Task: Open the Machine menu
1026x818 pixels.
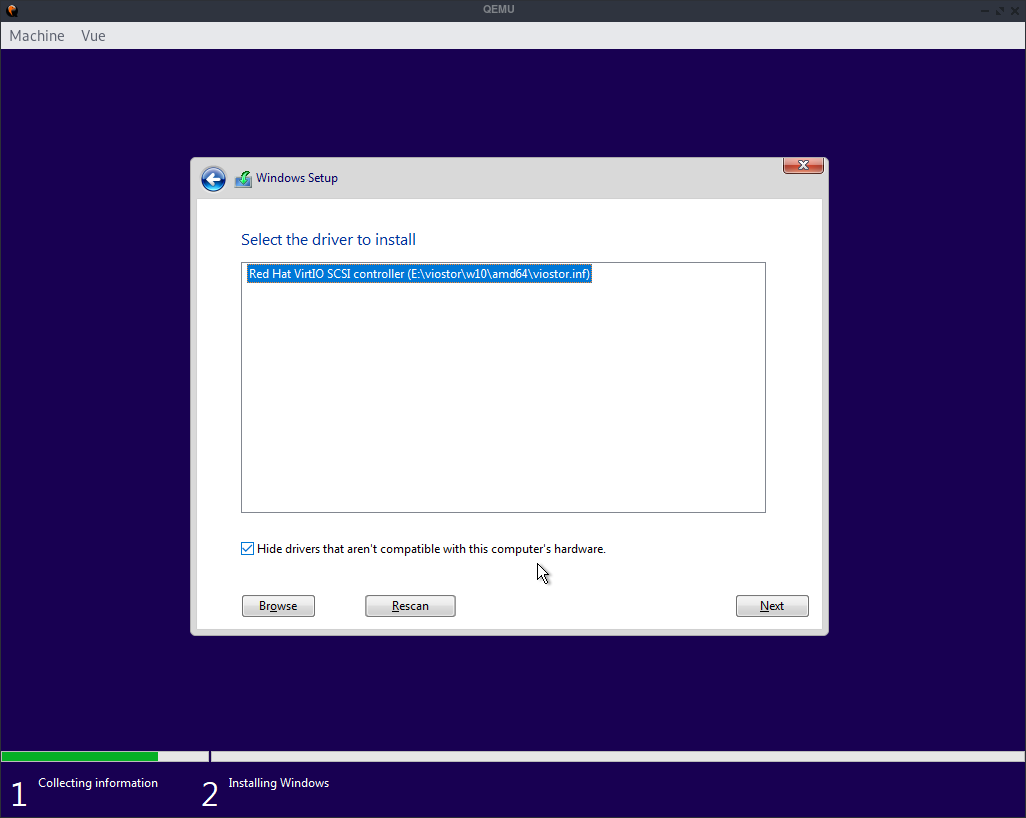Action: [x=36, y=36]
